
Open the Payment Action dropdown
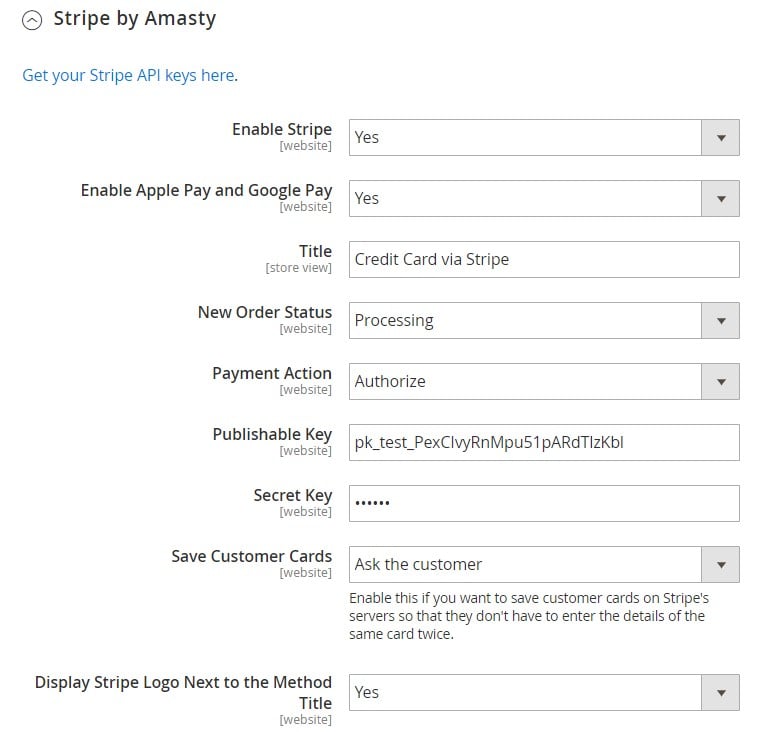(x=544, y=381)
